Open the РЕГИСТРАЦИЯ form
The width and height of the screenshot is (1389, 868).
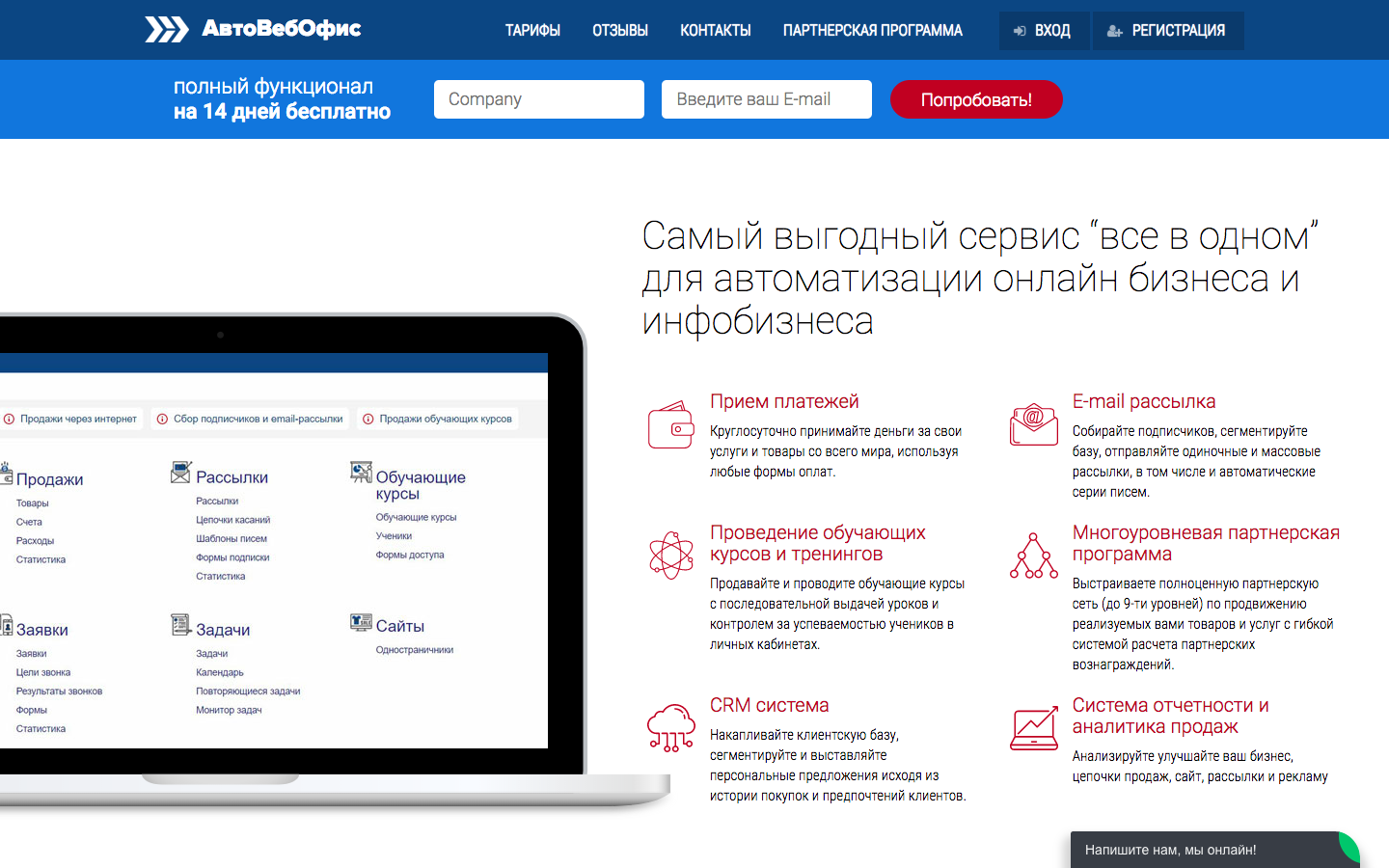[x=1167, y=30]
